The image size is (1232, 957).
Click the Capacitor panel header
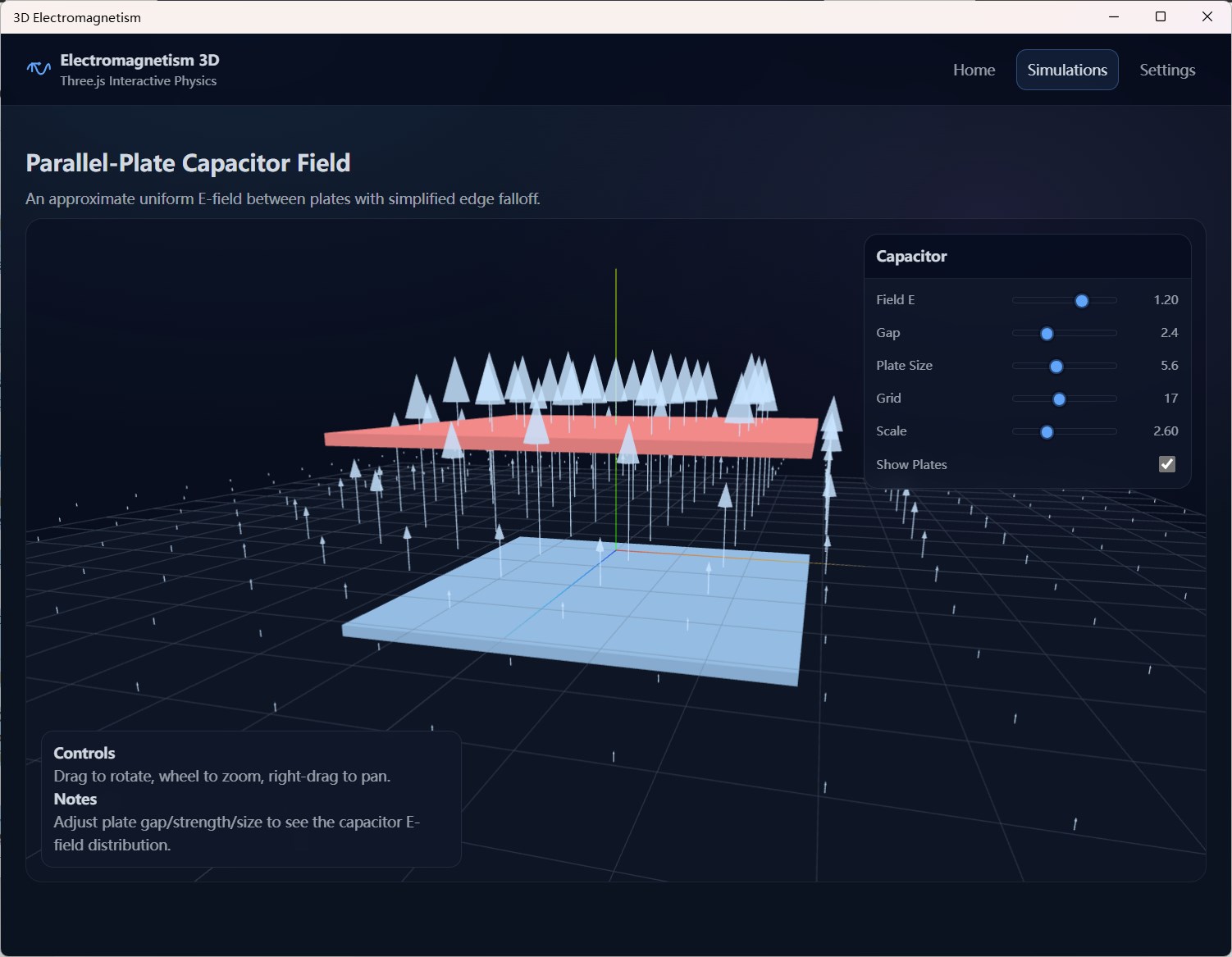[x=911, y=256]
